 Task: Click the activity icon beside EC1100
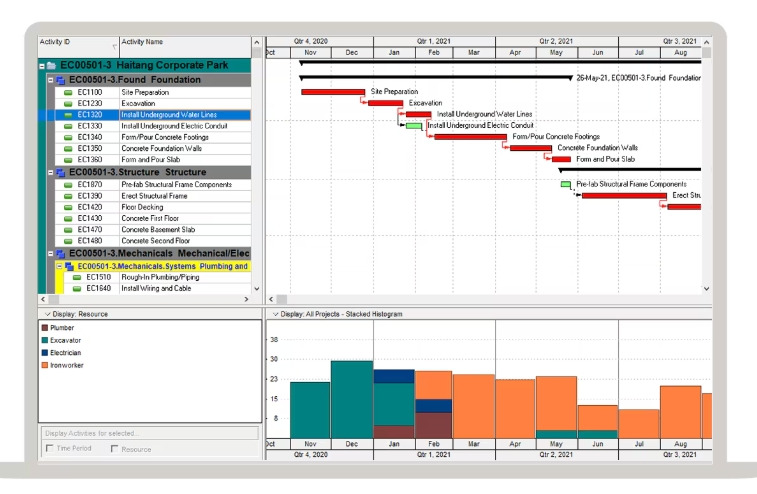click(69, 92)
